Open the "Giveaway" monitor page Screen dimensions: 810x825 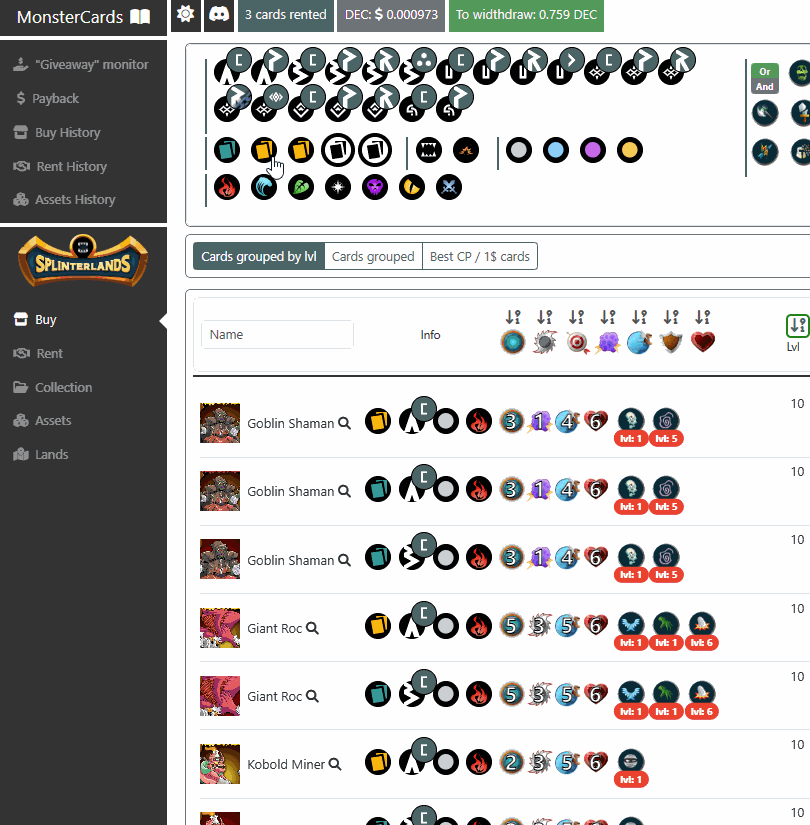point(81,65)
